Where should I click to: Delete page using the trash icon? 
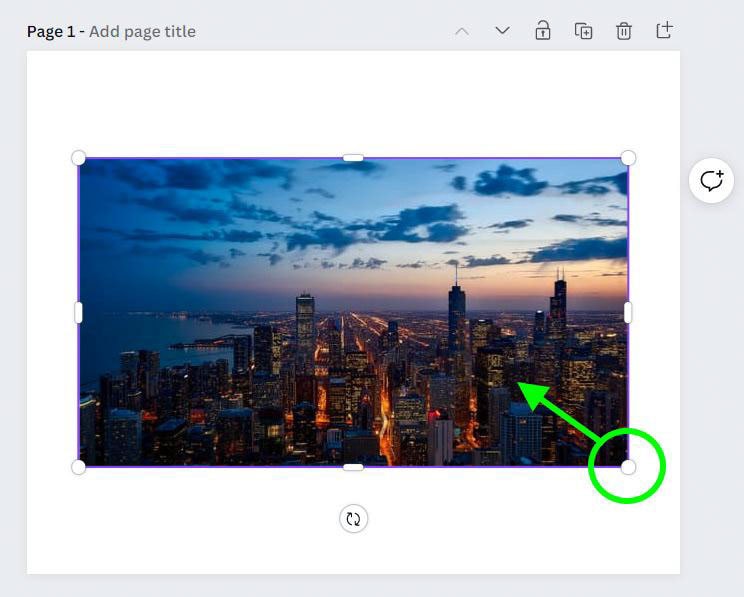(623, 31)
